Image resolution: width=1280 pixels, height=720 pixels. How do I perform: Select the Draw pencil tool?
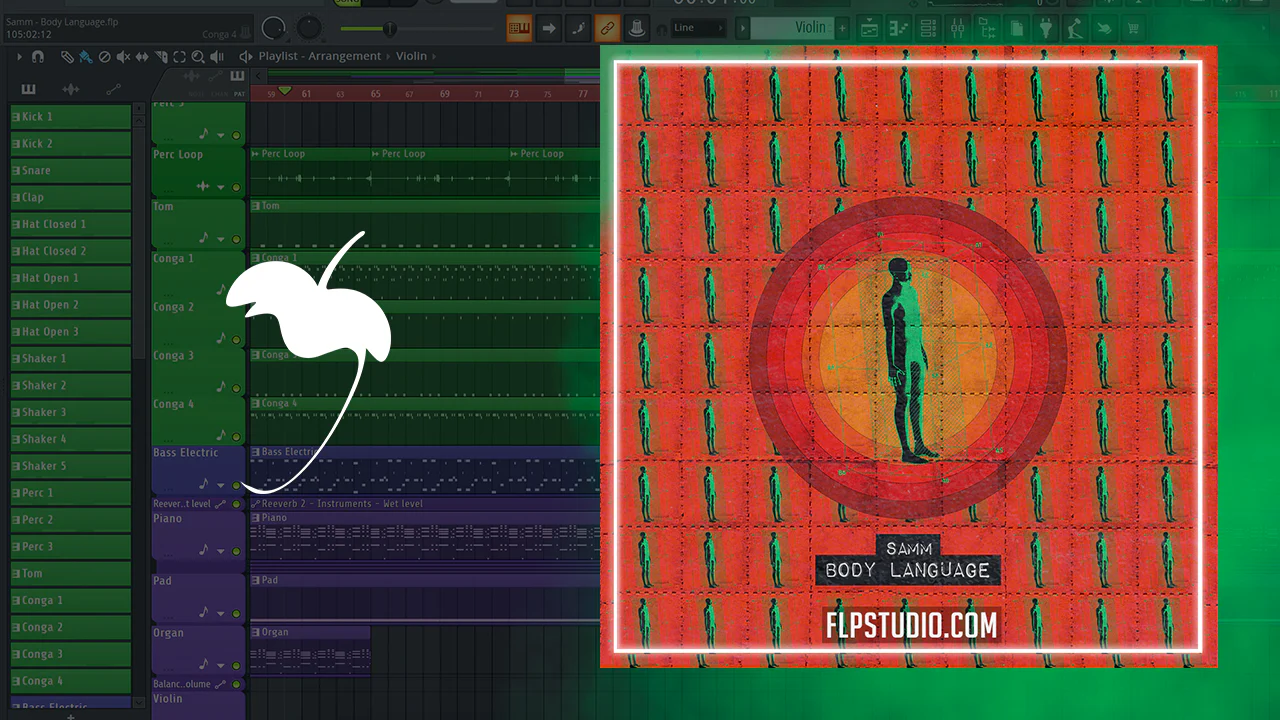pos(67,57)
